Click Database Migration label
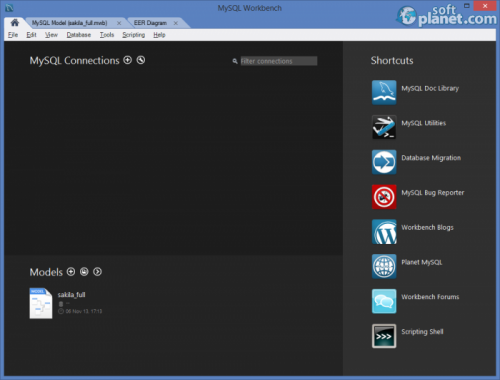Image resolution: width=500 pixels, height=380 pixels. [431, 158]
